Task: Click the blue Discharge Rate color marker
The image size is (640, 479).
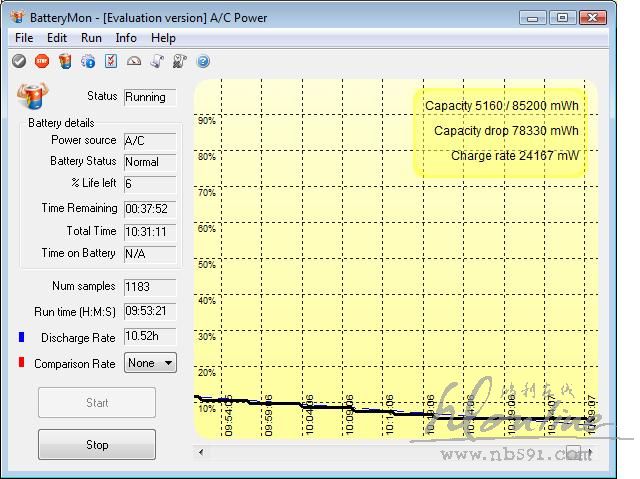Action: tap(21, 337)
